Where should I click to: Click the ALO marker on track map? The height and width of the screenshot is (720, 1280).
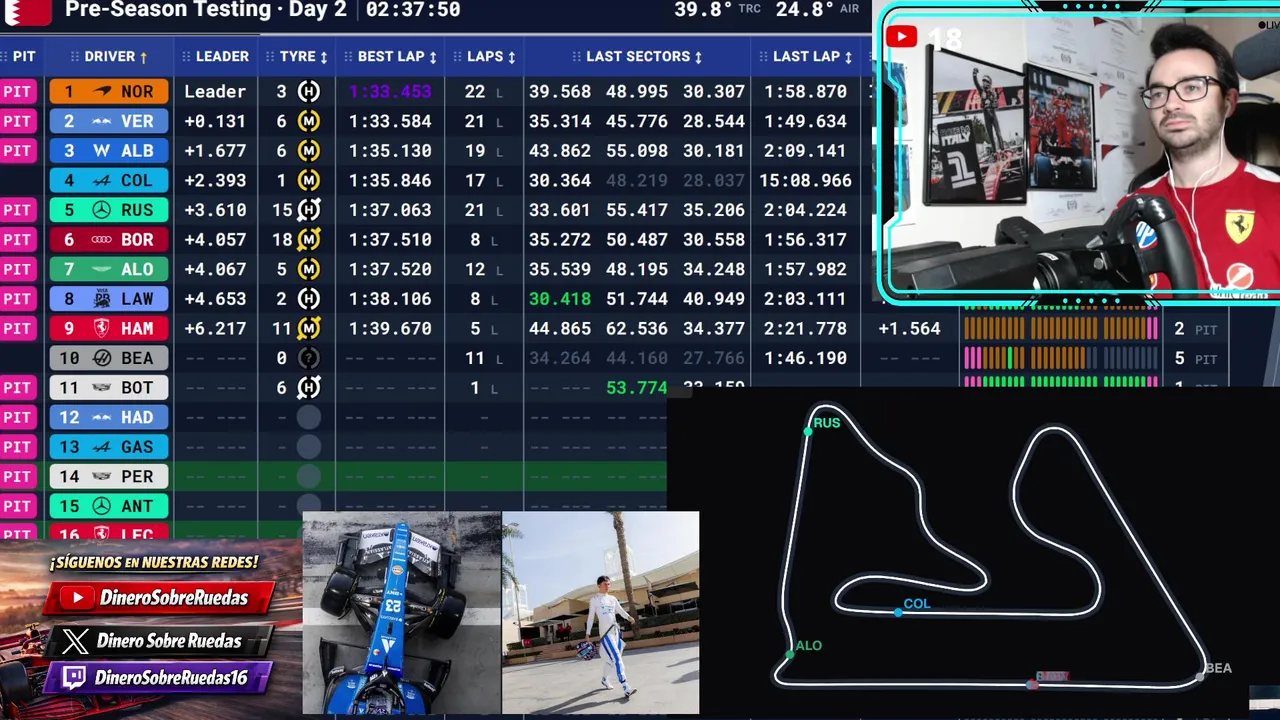point(790,654)
